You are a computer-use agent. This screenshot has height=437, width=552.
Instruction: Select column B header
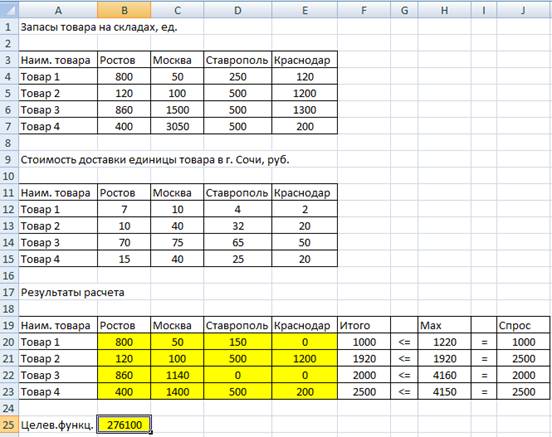tap(124, 10)
